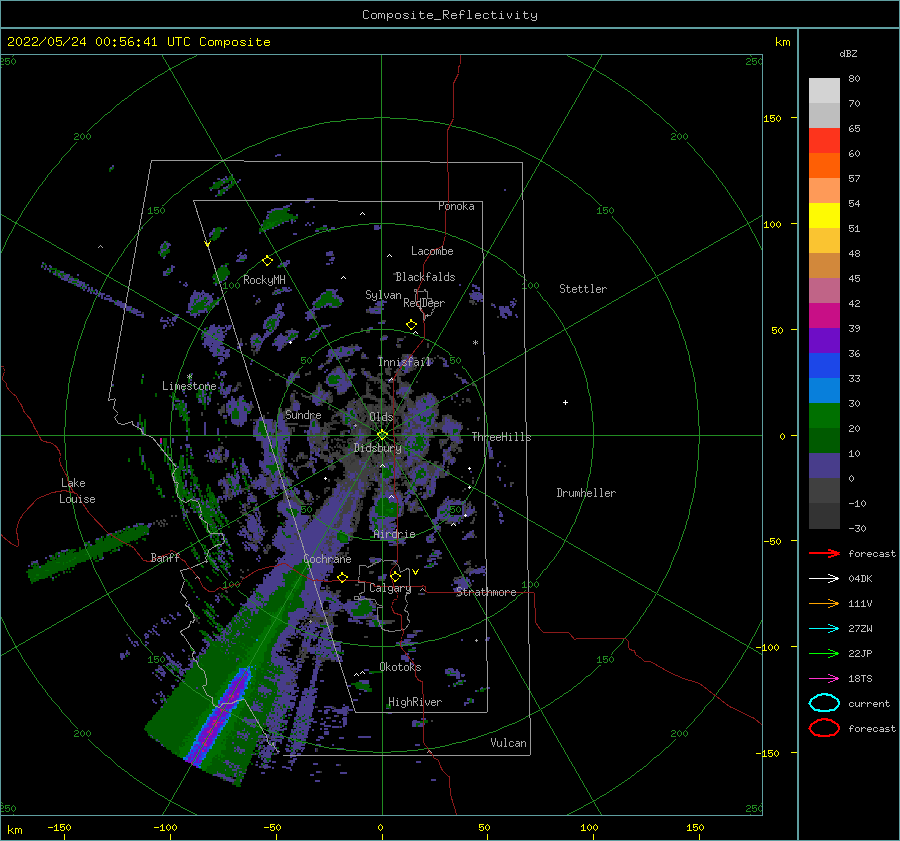The width and height of the screenshot is (900, 841).
Task: Click the cyan current ellipse legend icon
Action: (824, 703)
